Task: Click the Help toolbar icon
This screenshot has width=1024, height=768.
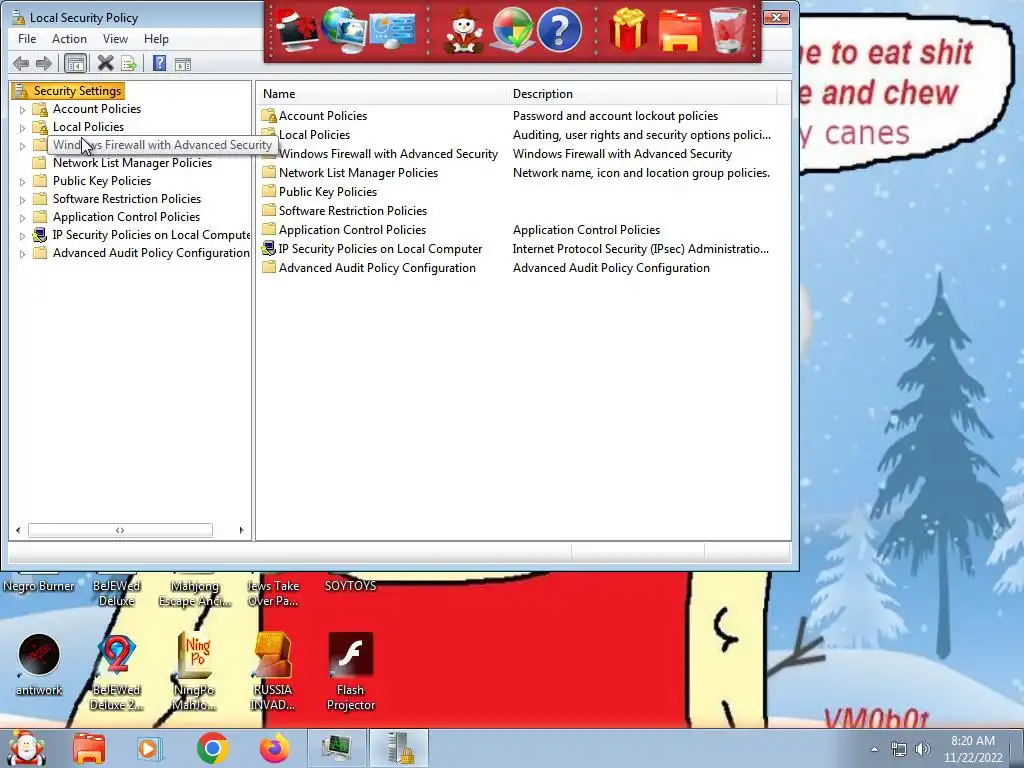Action: coord(159,63)
